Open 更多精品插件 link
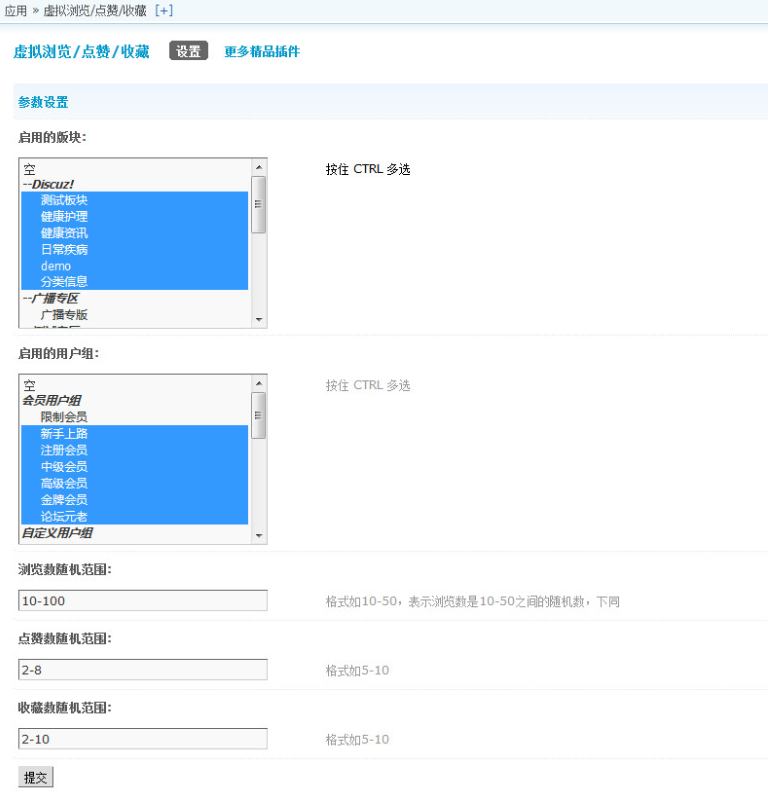Screen dimensions: 768x798 coord(262,51)
